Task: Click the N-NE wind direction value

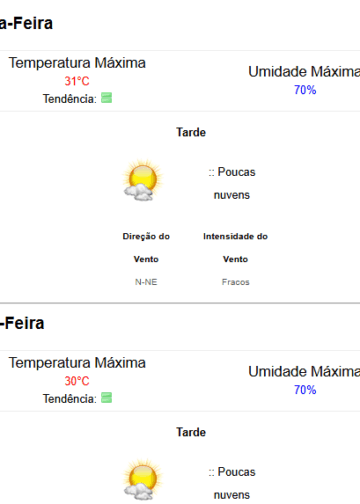Action: [x=146, y=282]
